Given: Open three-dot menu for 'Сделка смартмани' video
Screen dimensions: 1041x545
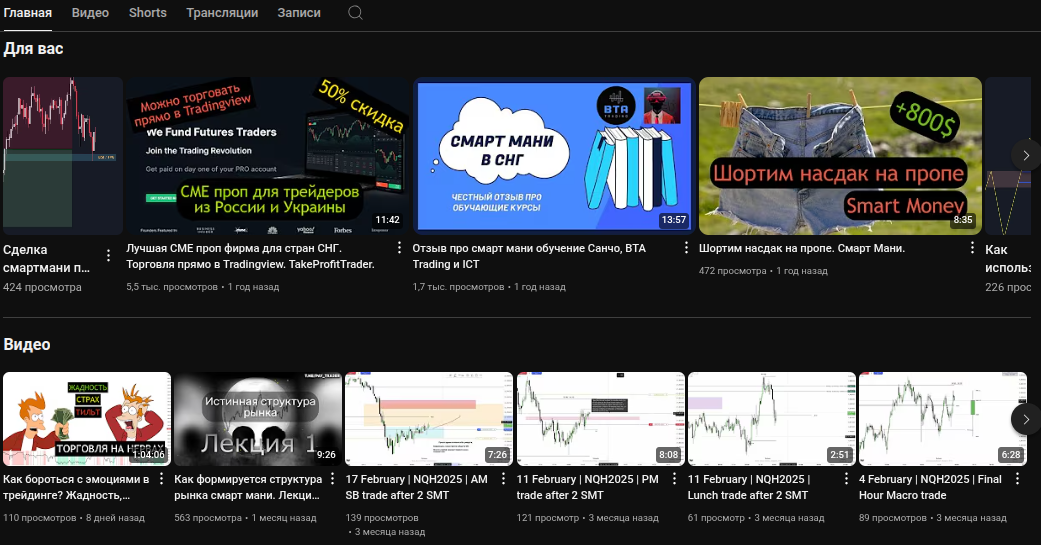Looking at the screenshot, I should click(x=109, y=255).
